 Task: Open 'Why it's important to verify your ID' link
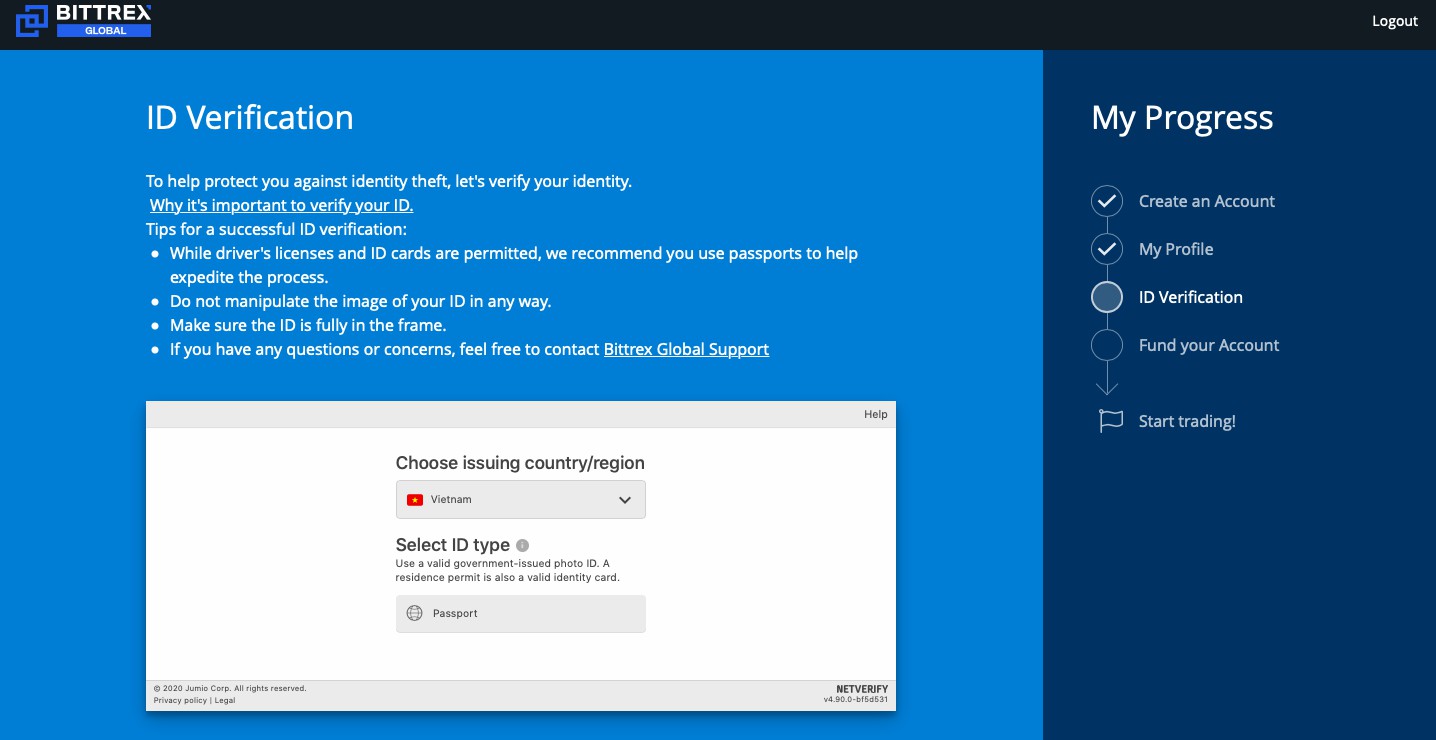click(281, 205)
